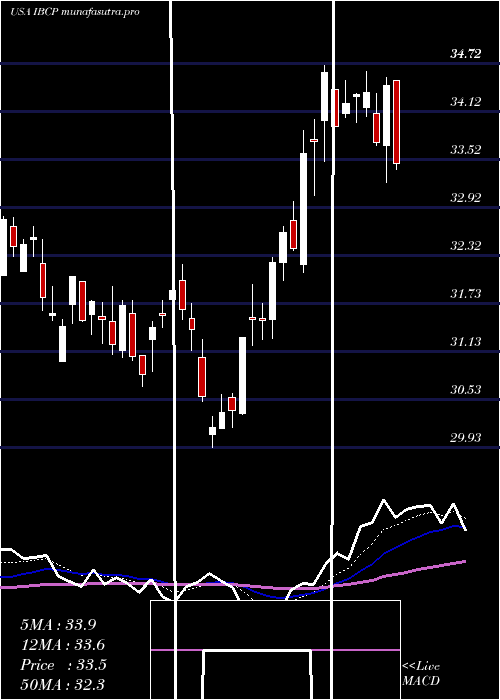500x700 pixels.
Task: Click the 33.52 price level label
Action: pyautogui.click(x=466, y=150)
